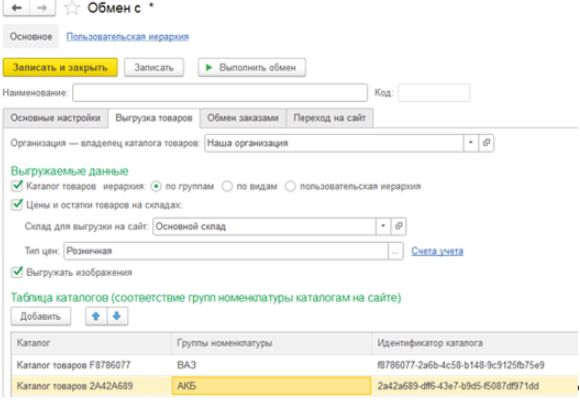Open the organization record with the open icon
Screen dimensions: 580x400
click(486, 142)
